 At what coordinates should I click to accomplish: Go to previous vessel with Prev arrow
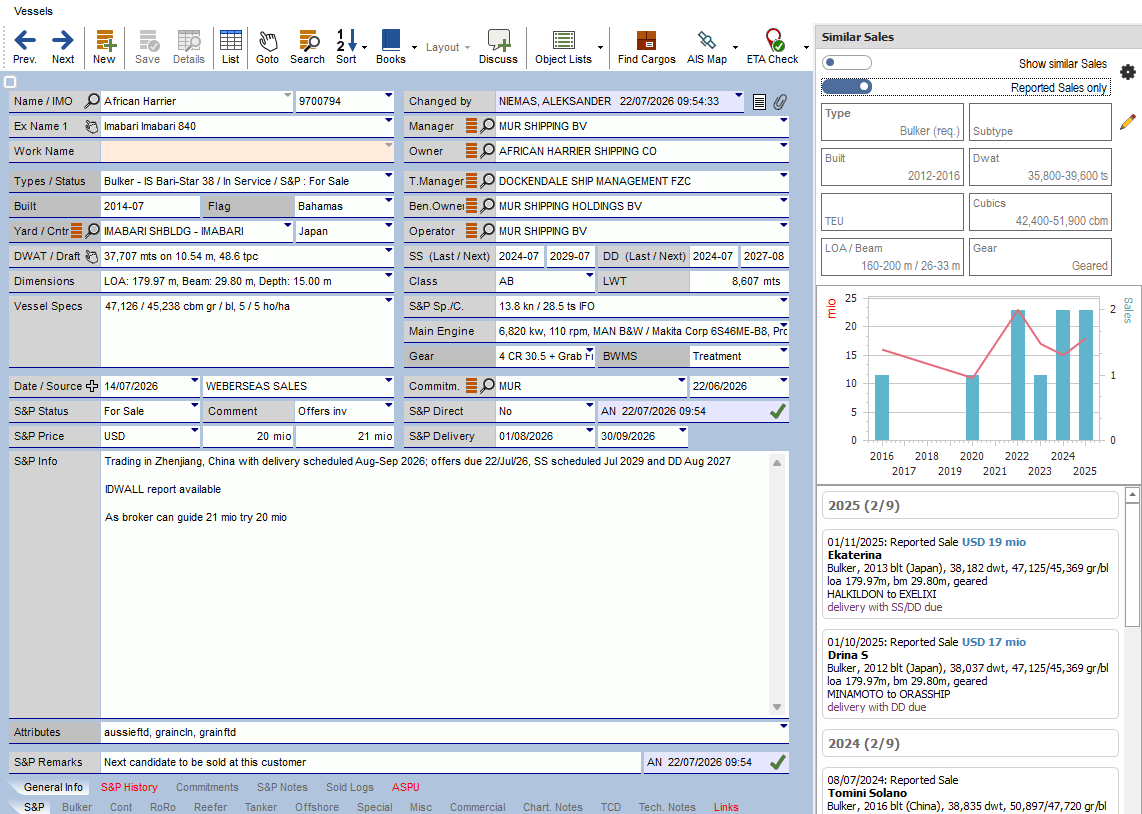point(25,47)
